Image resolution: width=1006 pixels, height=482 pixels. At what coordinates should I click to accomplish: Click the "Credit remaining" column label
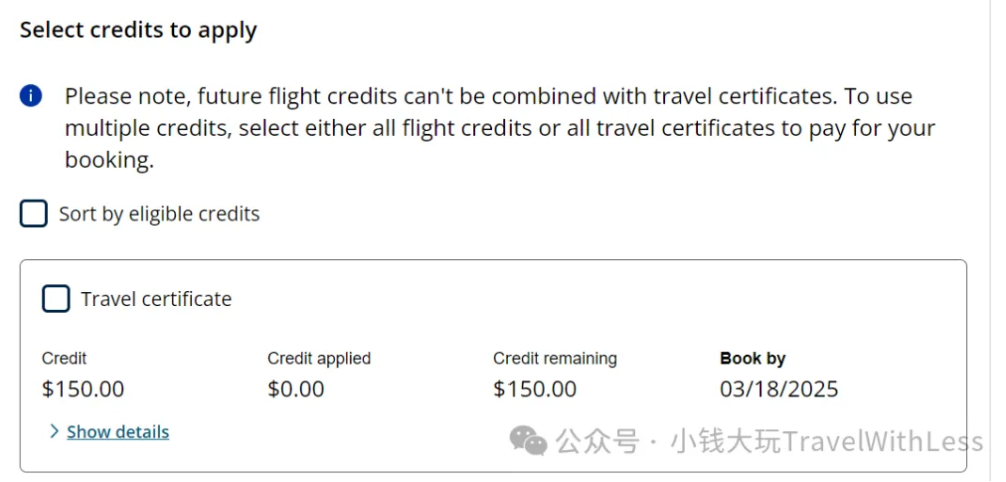click(555, 358)
